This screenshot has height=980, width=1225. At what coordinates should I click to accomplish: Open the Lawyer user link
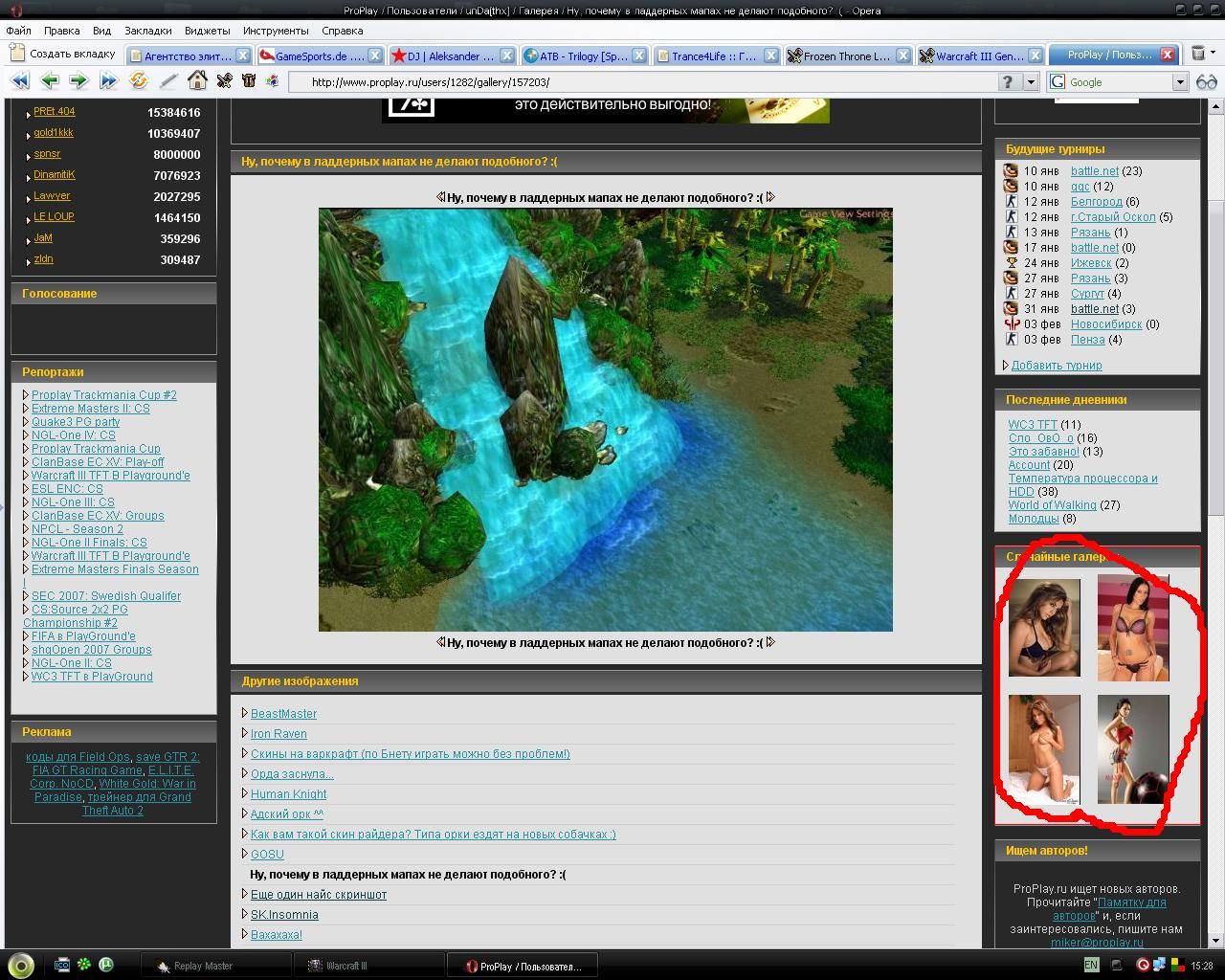[x=52, y=196]
